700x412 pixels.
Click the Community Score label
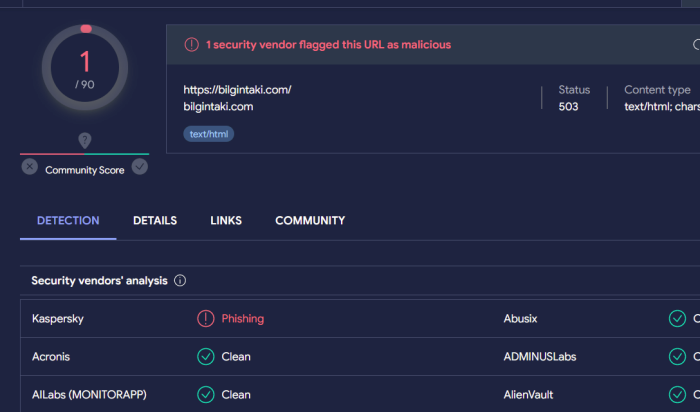point(84,170)
